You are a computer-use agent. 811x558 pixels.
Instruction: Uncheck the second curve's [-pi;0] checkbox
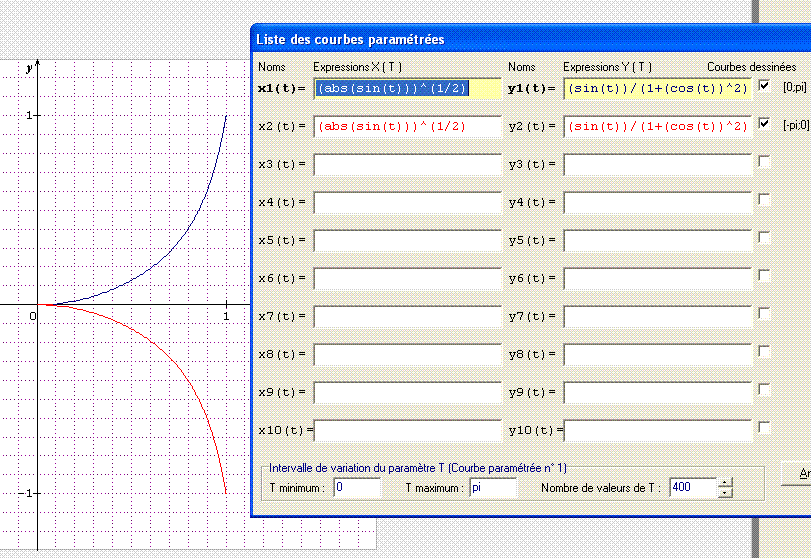coord(764,124)
